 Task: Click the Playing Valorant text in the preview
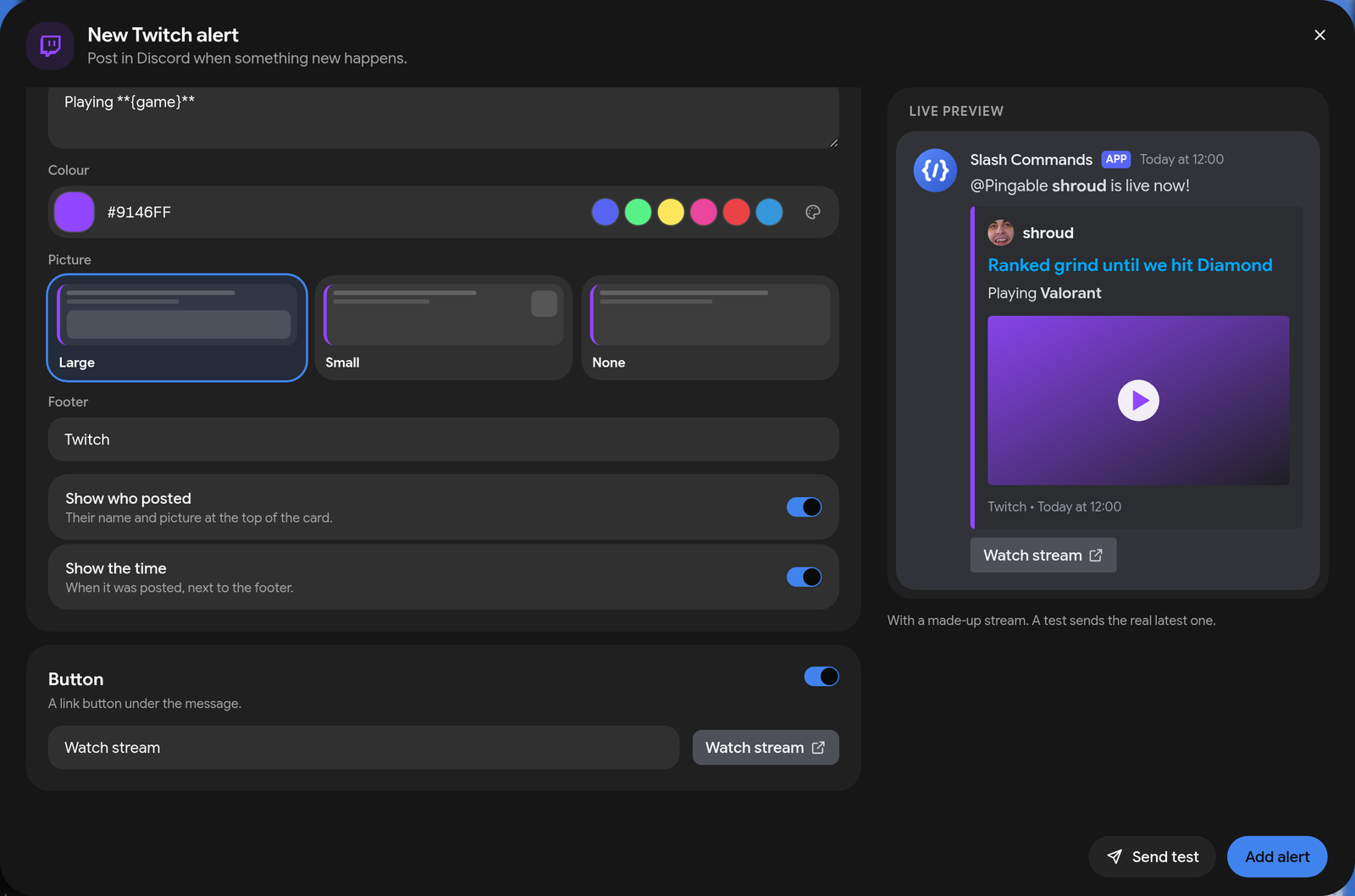tap(1044, 293)
